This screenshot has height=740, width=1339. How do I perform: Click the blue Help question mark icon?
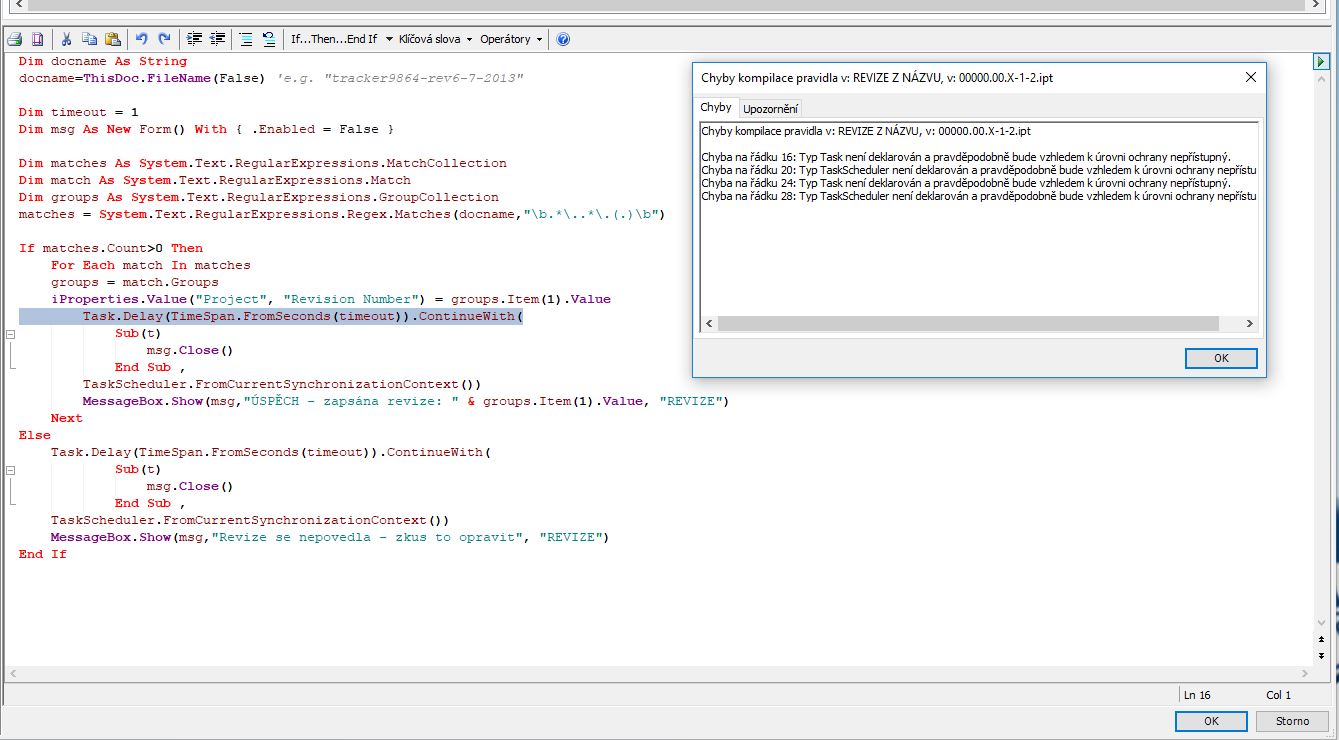click(x=563, y=40)
